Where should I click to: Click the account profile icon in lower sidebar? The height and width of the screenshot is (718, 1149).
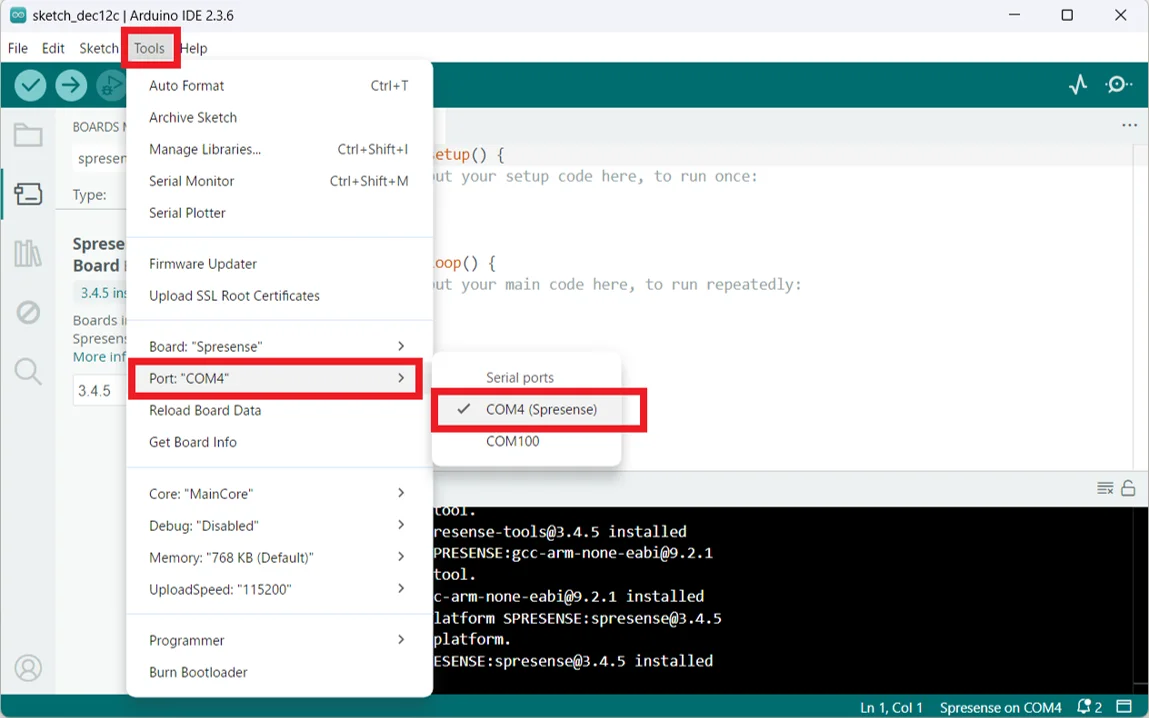tap(27, 668)
